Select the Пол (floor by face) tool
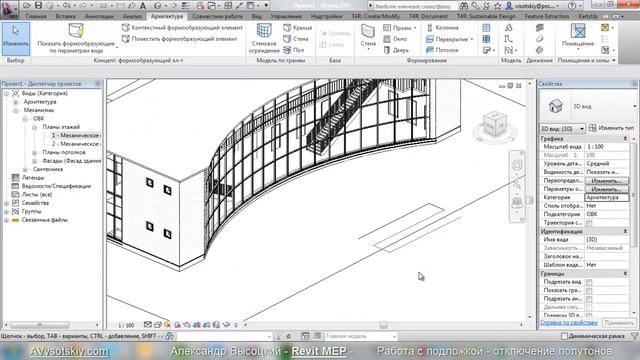This screenshot has width=640, height=360. (x=294, y=50)
